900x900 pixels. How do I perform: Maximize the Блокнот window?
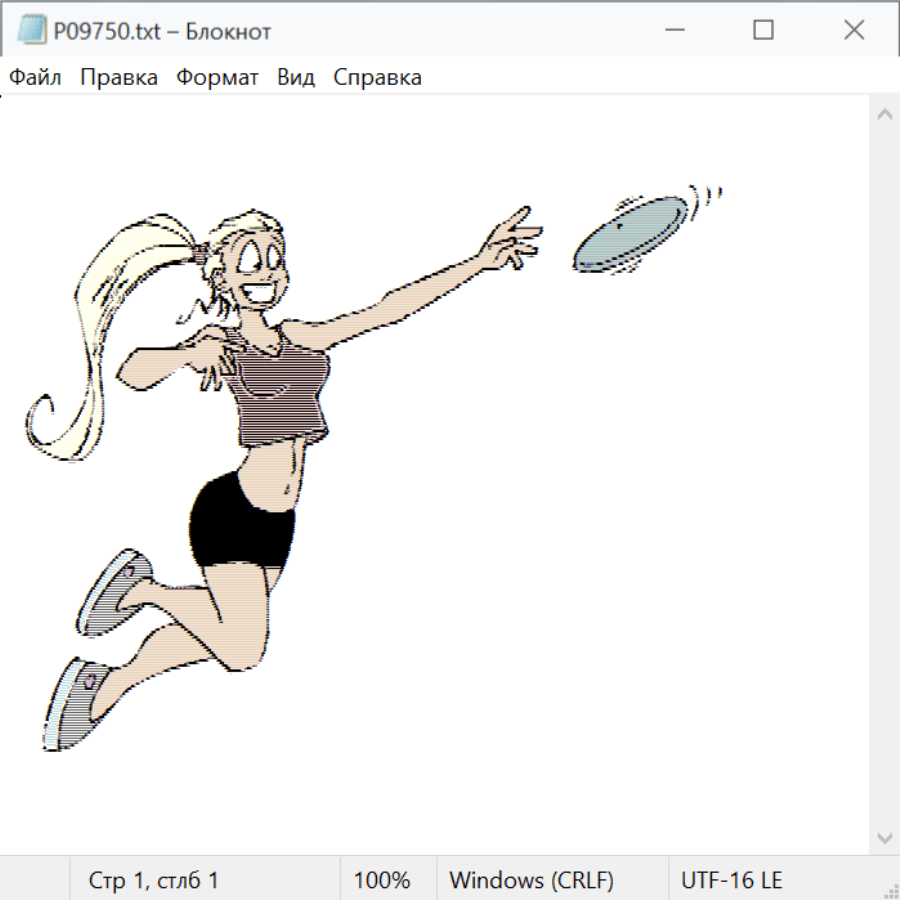pos(763,30)
